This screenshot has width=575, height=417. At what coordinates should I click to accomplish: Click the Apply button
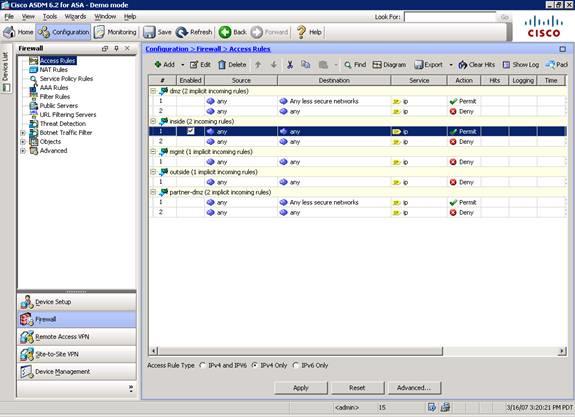click(301, 388)
